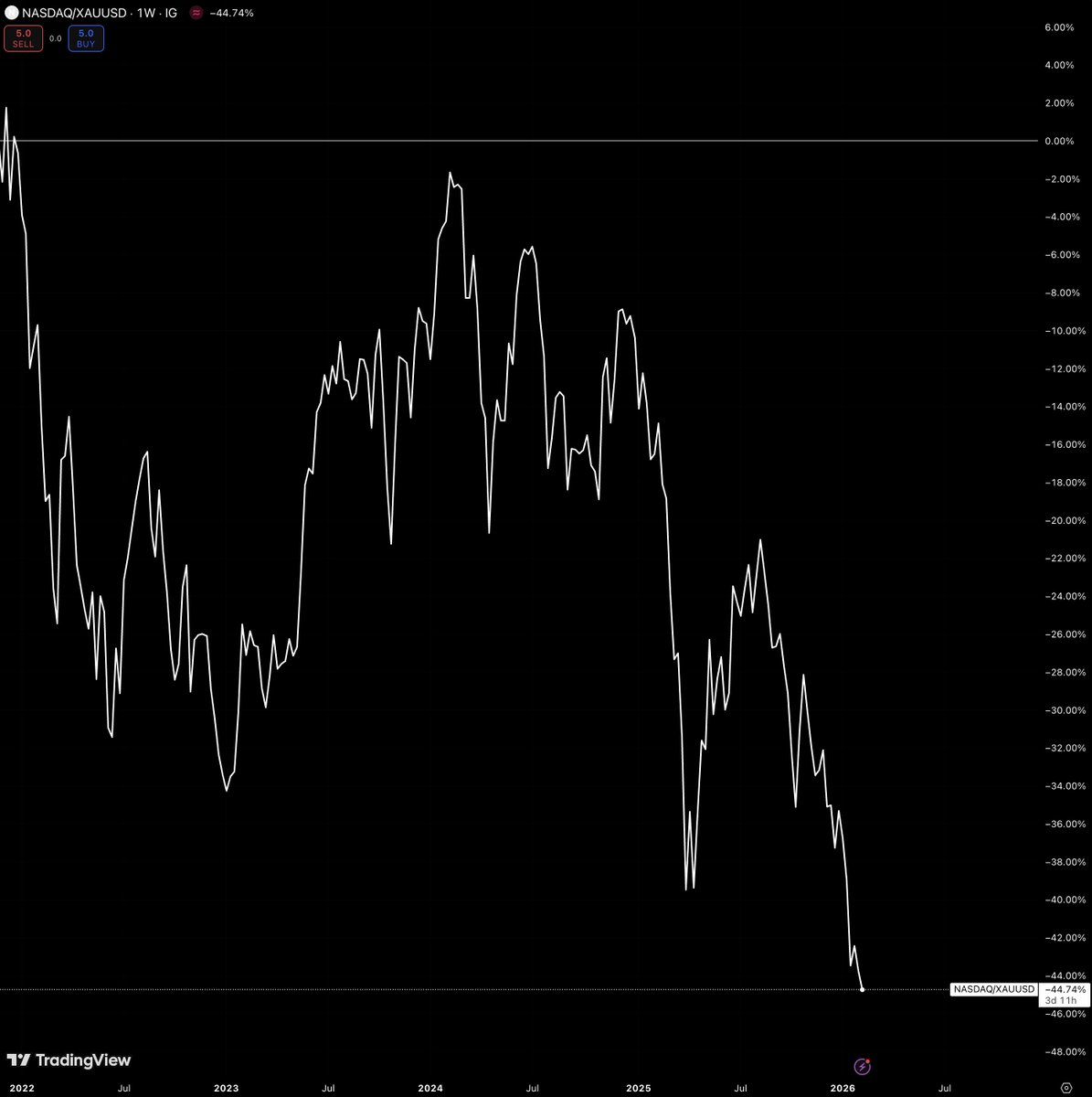Click the 6.00% price scale label

pos(1059,27)
